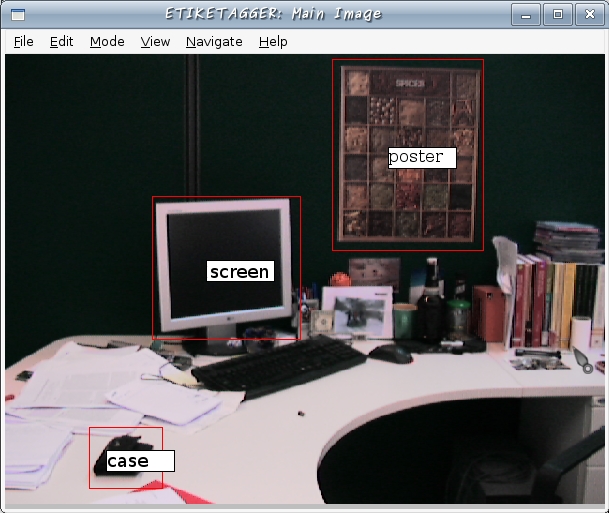Select the 'screen' annotation label
Screen dimensions: 609x513
click(x=240, y=271)
